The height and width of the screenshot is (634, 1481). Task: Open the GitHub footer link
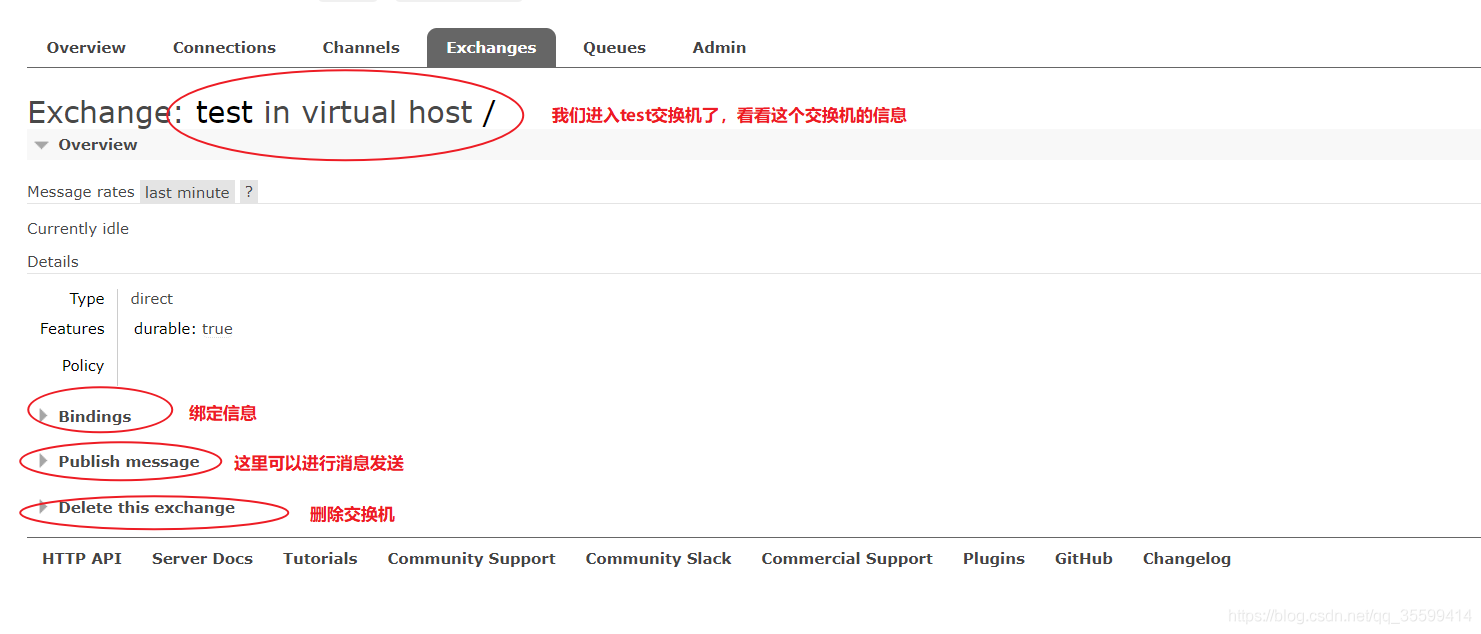pos(1083,559)
